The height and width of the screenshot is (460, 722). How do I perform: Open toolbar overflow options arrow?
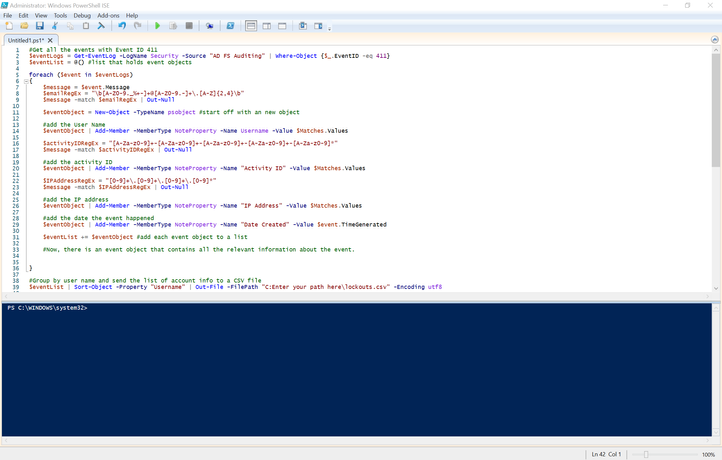pos(329,29)
